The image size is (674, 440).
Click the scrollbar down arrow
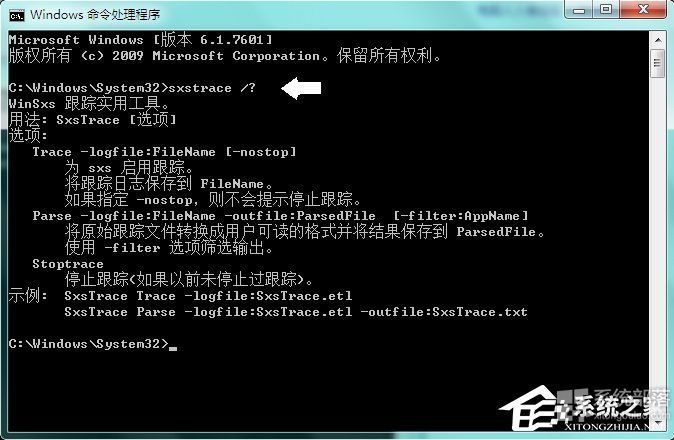(x=658, y=424)
